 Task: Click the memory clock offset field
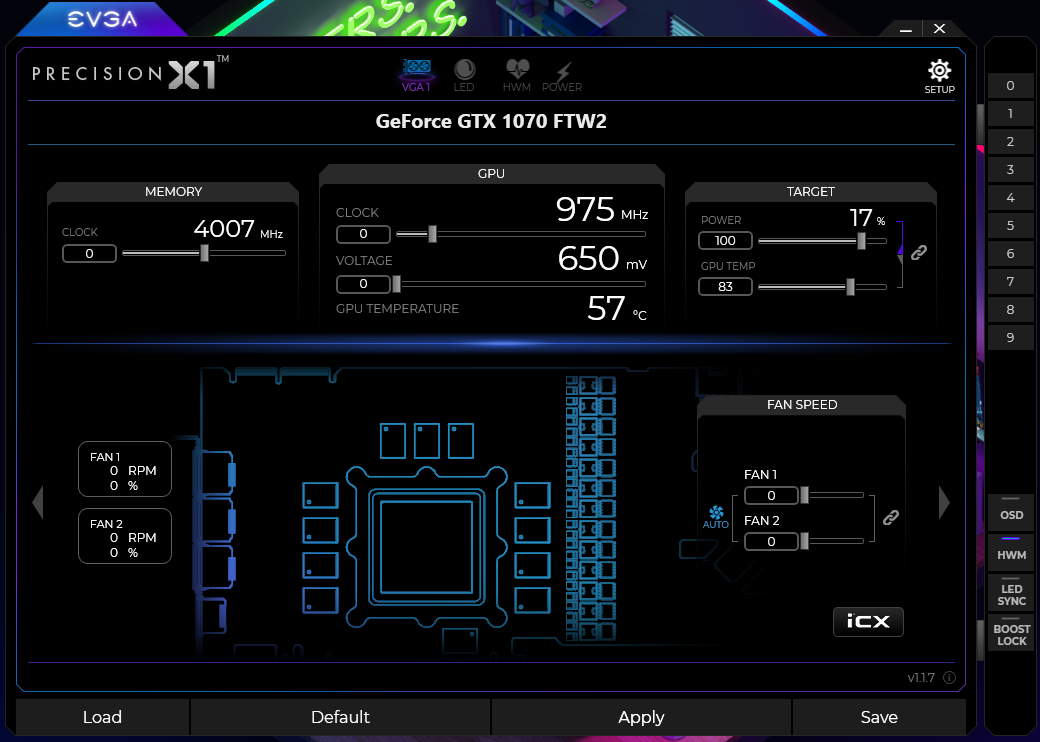pyautogui.click(x=89, y=253)
